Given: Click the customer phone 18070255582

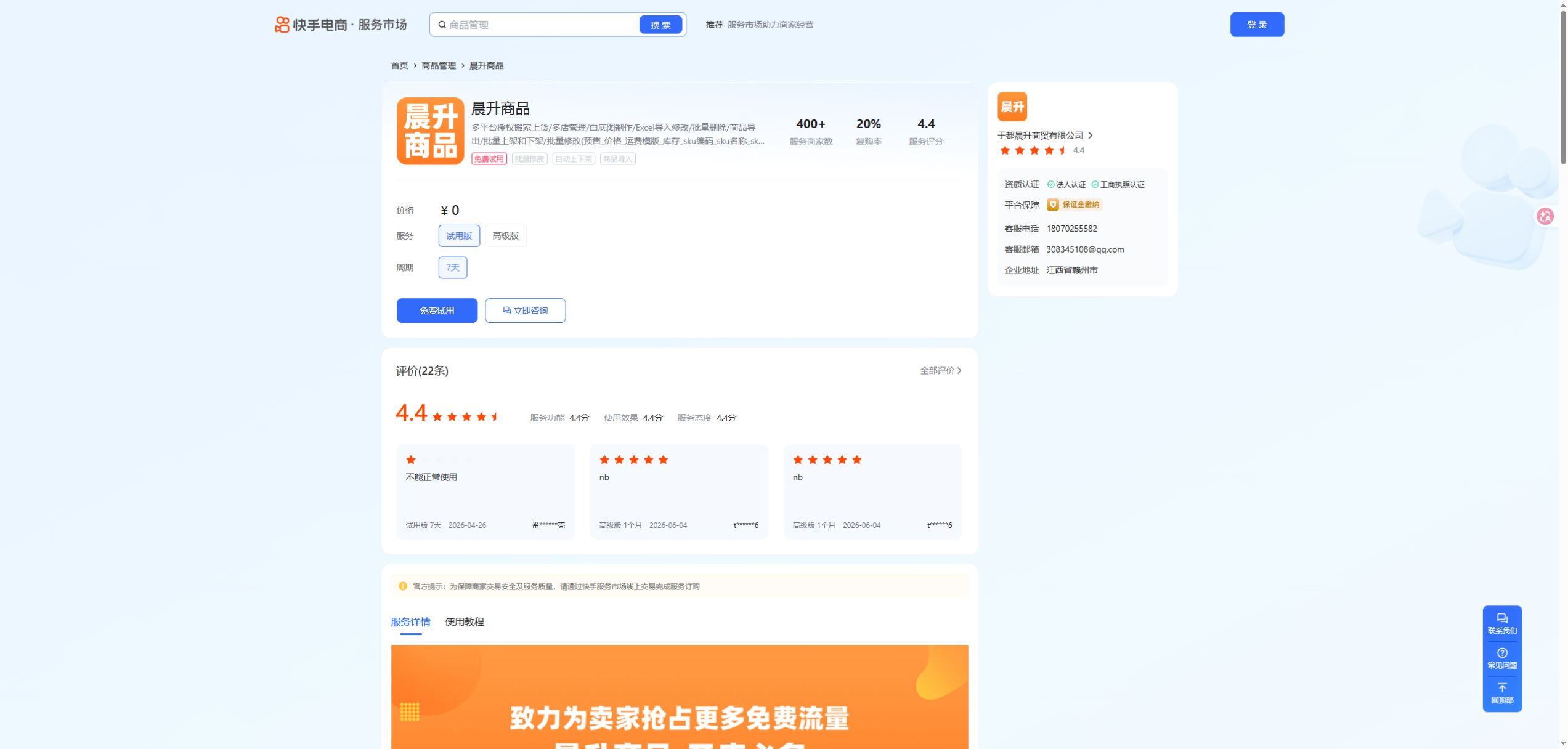Looking at the screenshot, I should (x=1071, y=229).
